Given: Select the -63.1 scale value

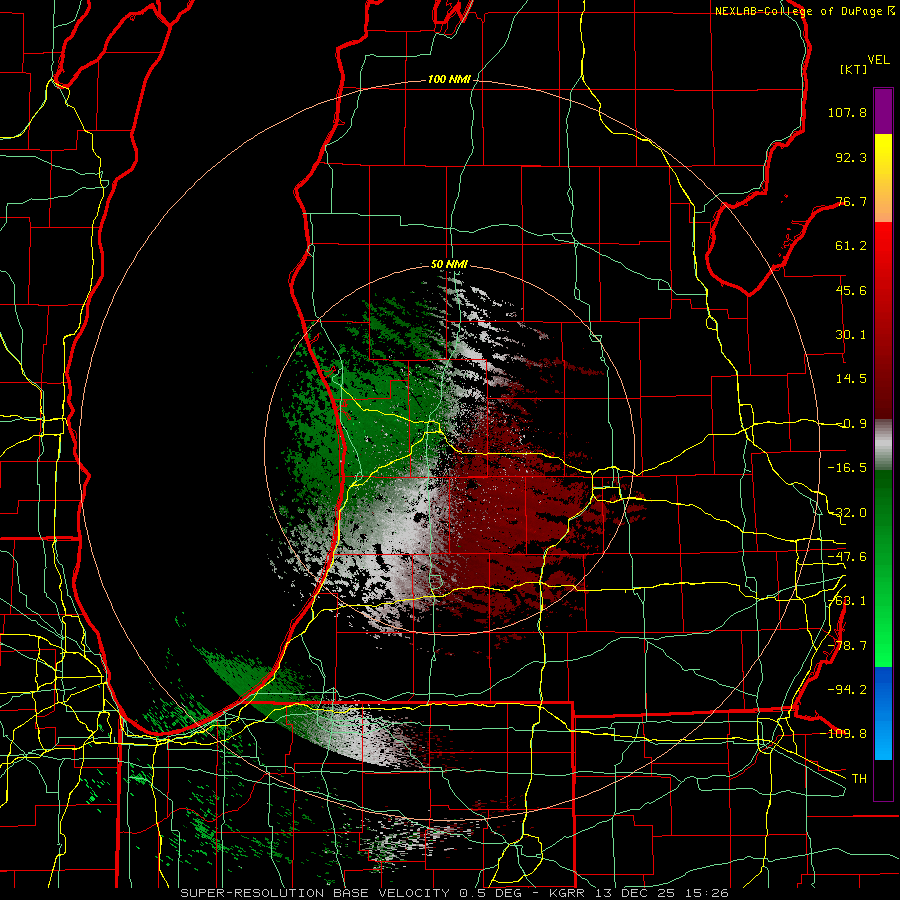Looking at the screenshot, I should point(847,601).
